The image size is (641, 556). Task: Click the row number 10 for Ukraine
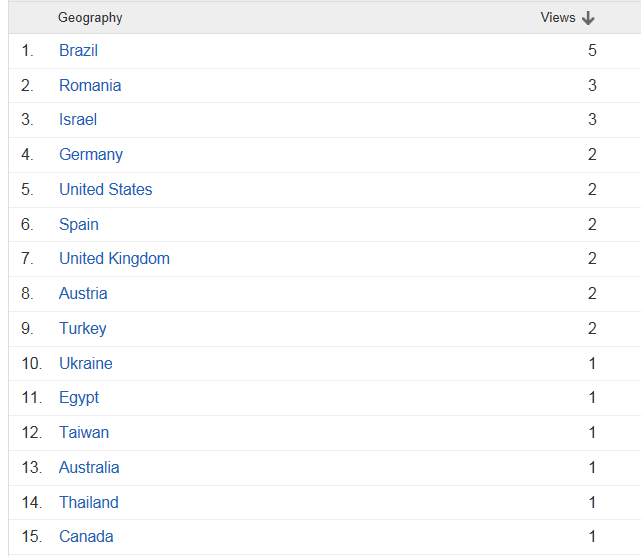click(32, 364)
